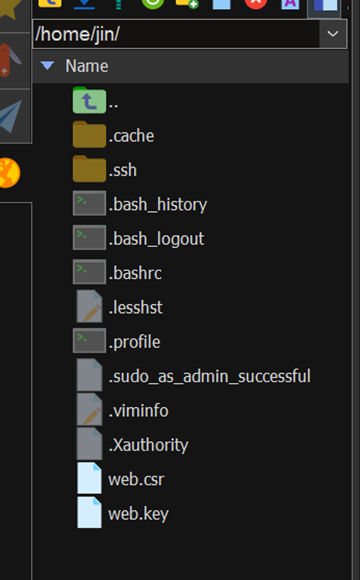This screenshot has width=360, height=580.
Task: Click the document icon beside web.csr
Action: (89, 478)
